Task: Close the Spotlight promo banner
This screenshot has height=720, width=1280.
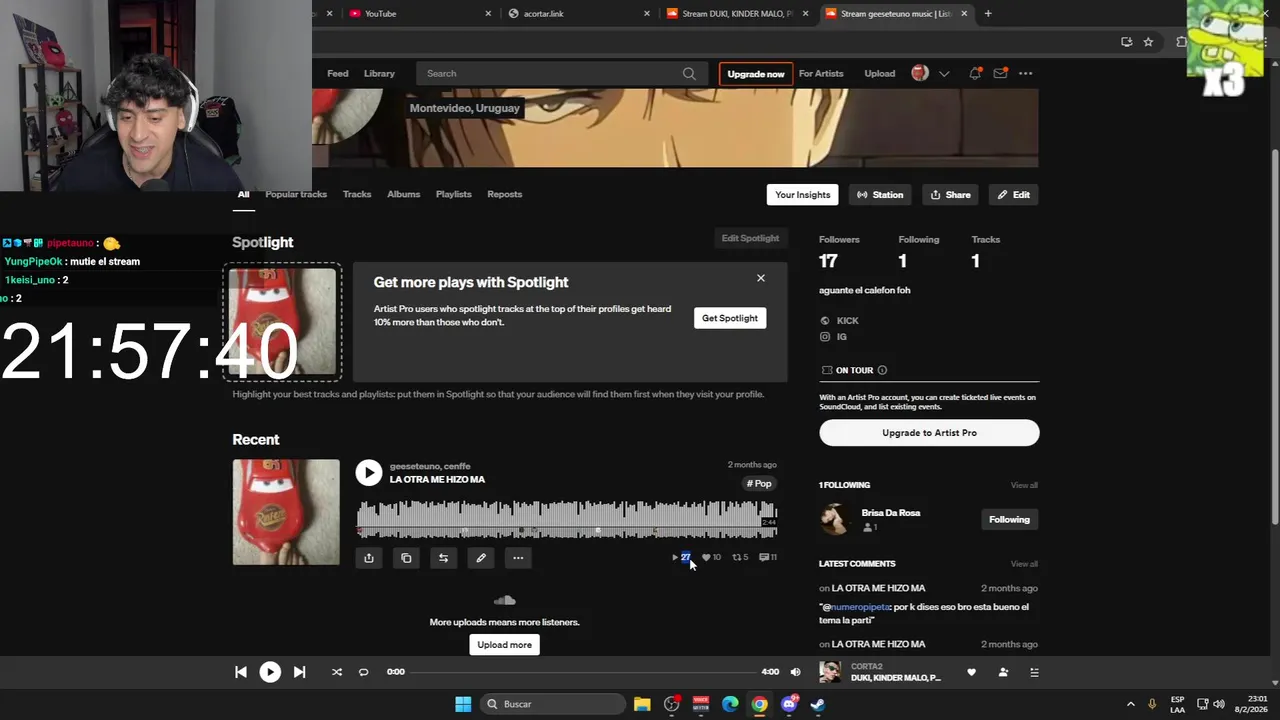Action: click(761, 278)
